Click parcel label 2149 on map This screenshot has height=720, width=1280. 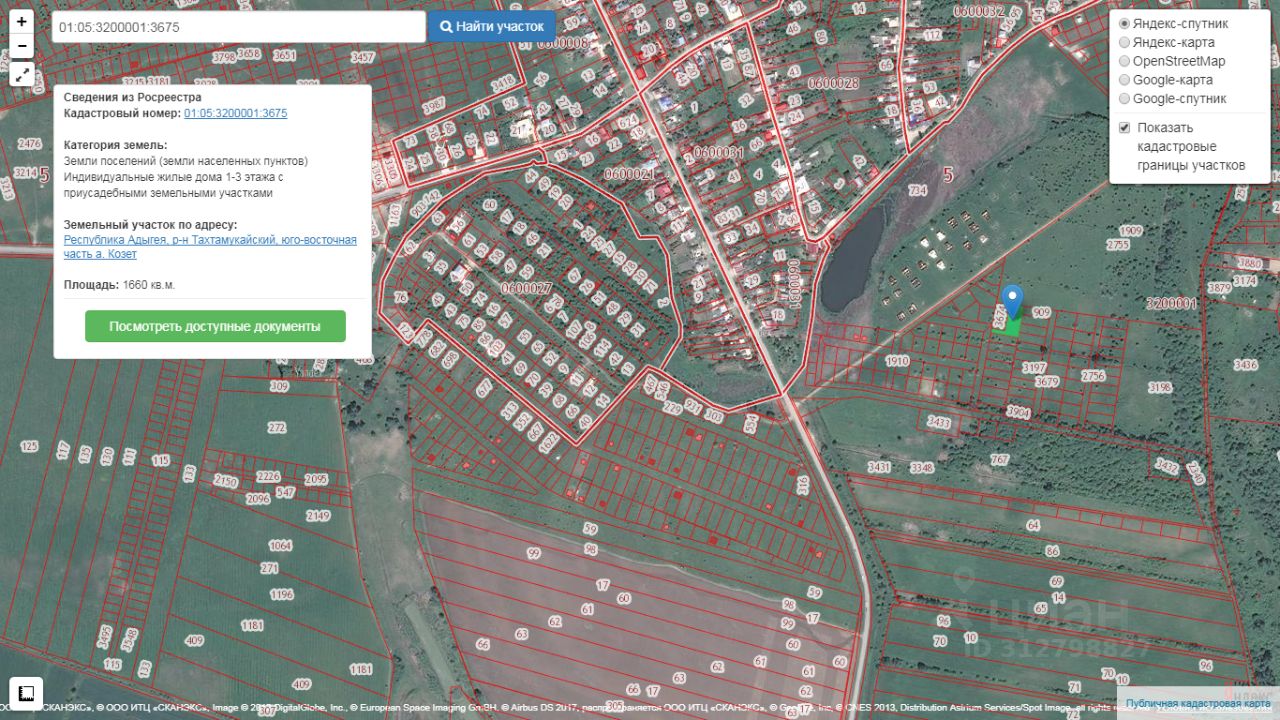(318, 516)
